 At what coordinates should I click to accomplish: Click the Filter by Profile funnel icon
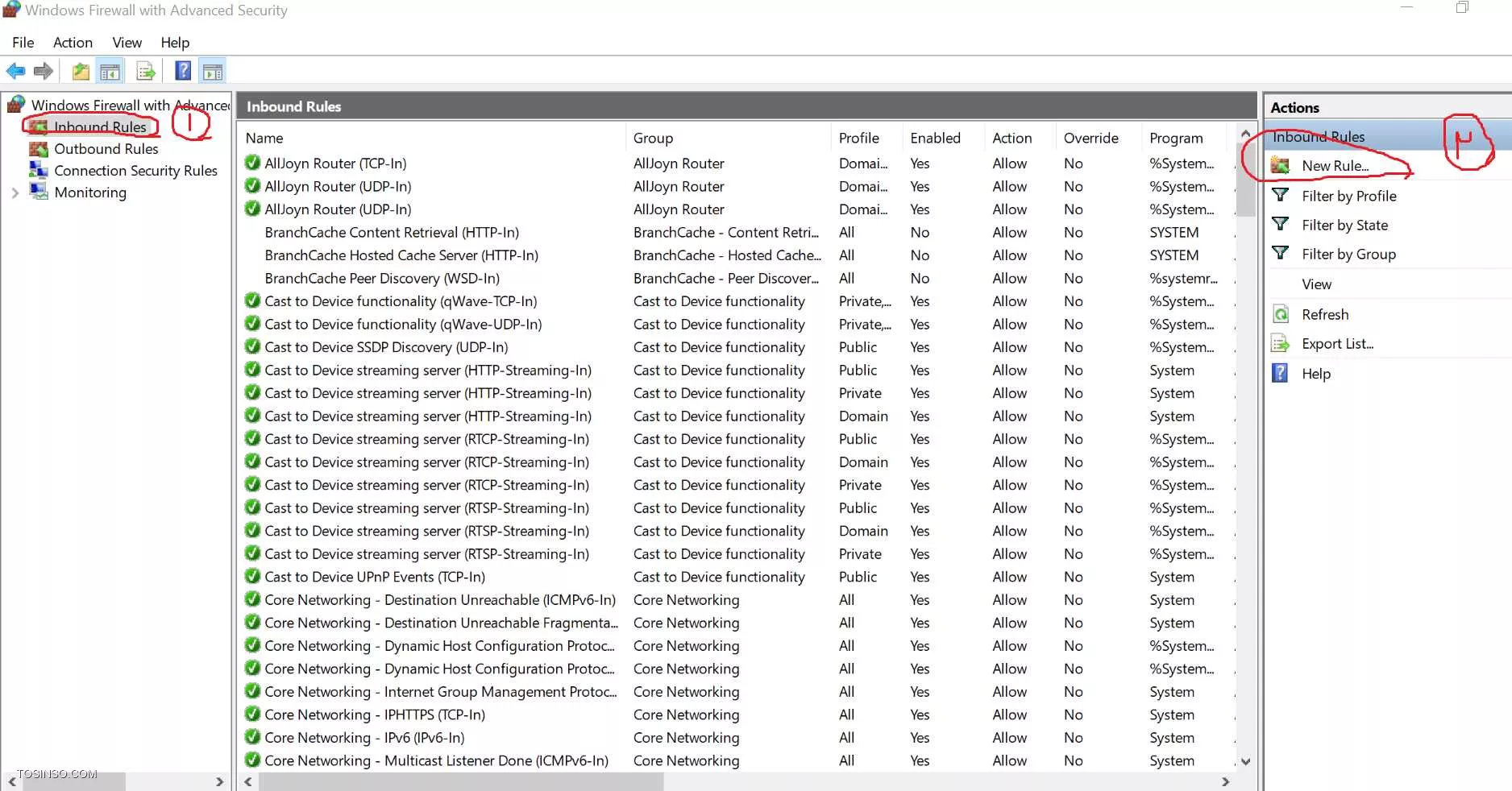1280,195
